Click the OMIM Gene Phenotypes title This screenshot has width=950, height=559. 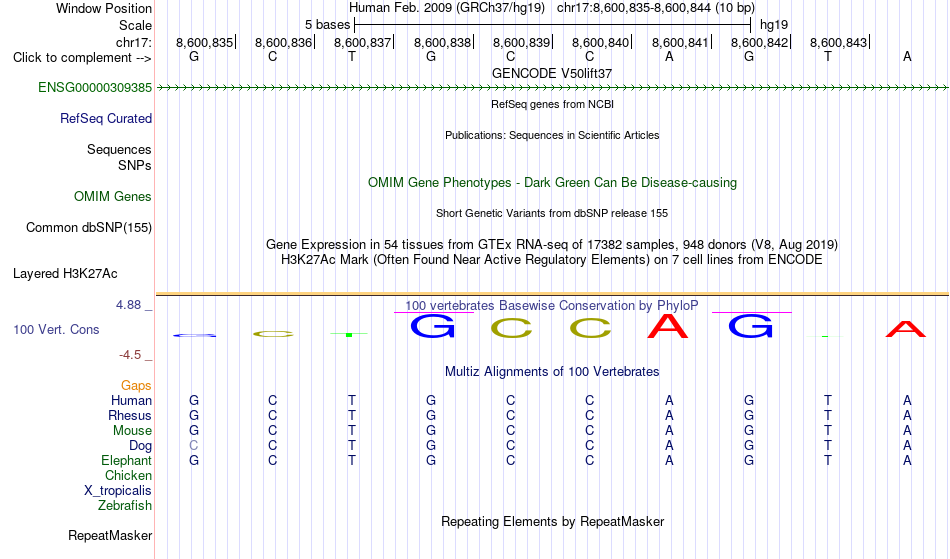point(553,183)
